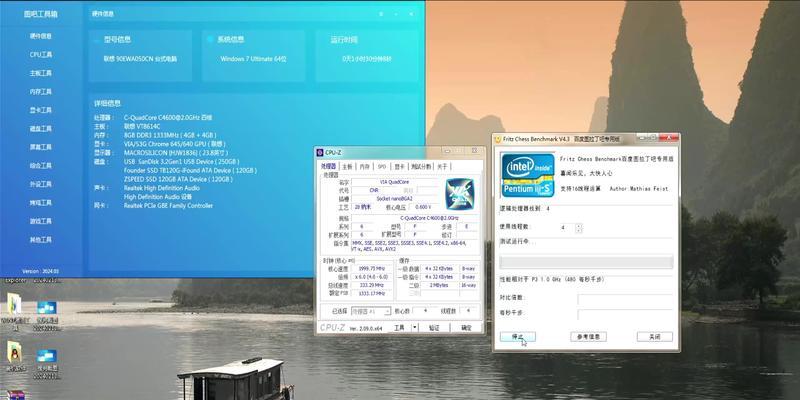The height and width of the screenshot is (400, 800).
Task: Open 烤鸡工具 in the toolbox sidebar
Action: tap(40, 203)
